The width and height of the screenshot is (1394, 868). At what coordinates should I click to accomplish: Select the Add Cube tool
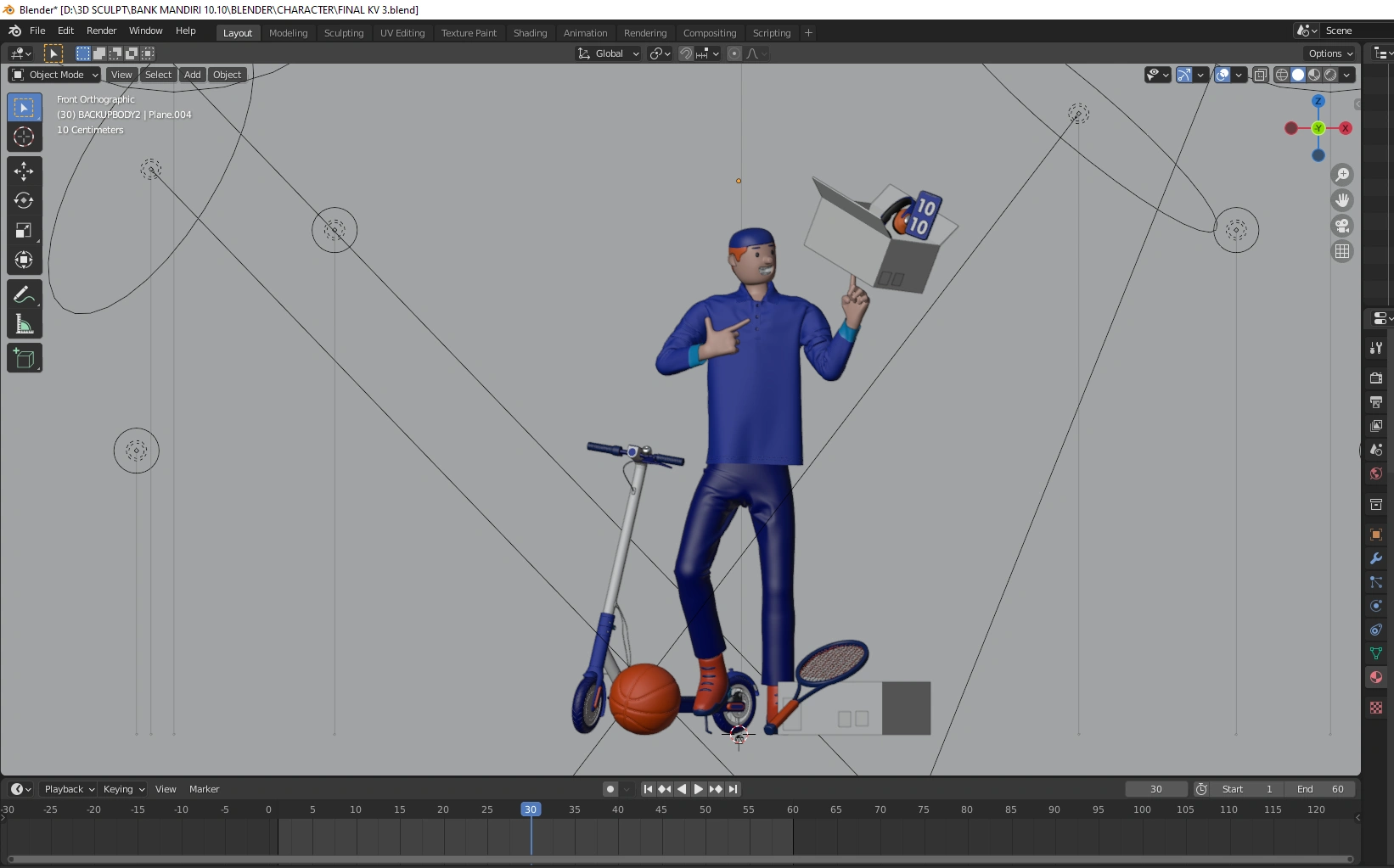coord(24,358)
